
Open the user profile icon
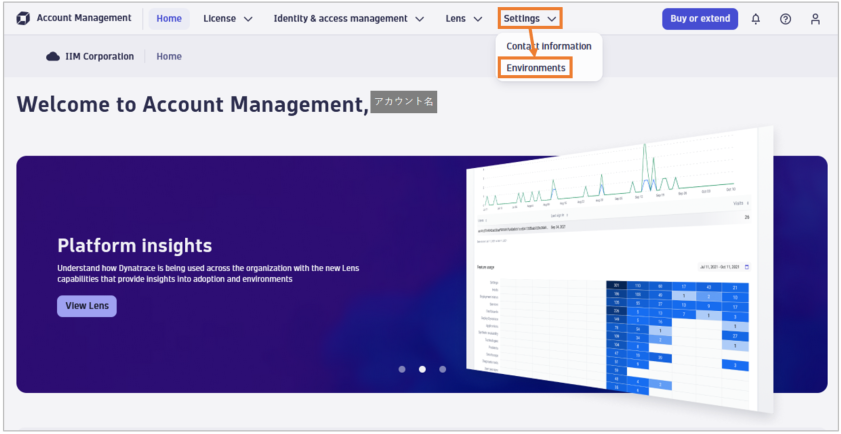click(x=815, y=19)
